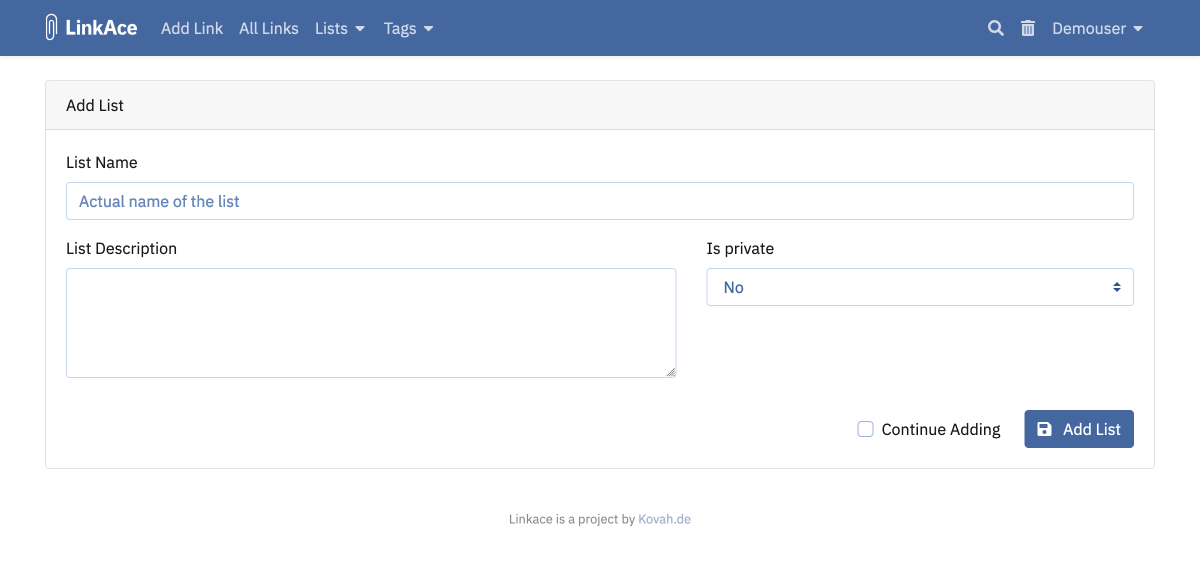Screen dimensions: 1200x577
Task: Click the save icon on the Add List button
Action: tap(1045, 428)
